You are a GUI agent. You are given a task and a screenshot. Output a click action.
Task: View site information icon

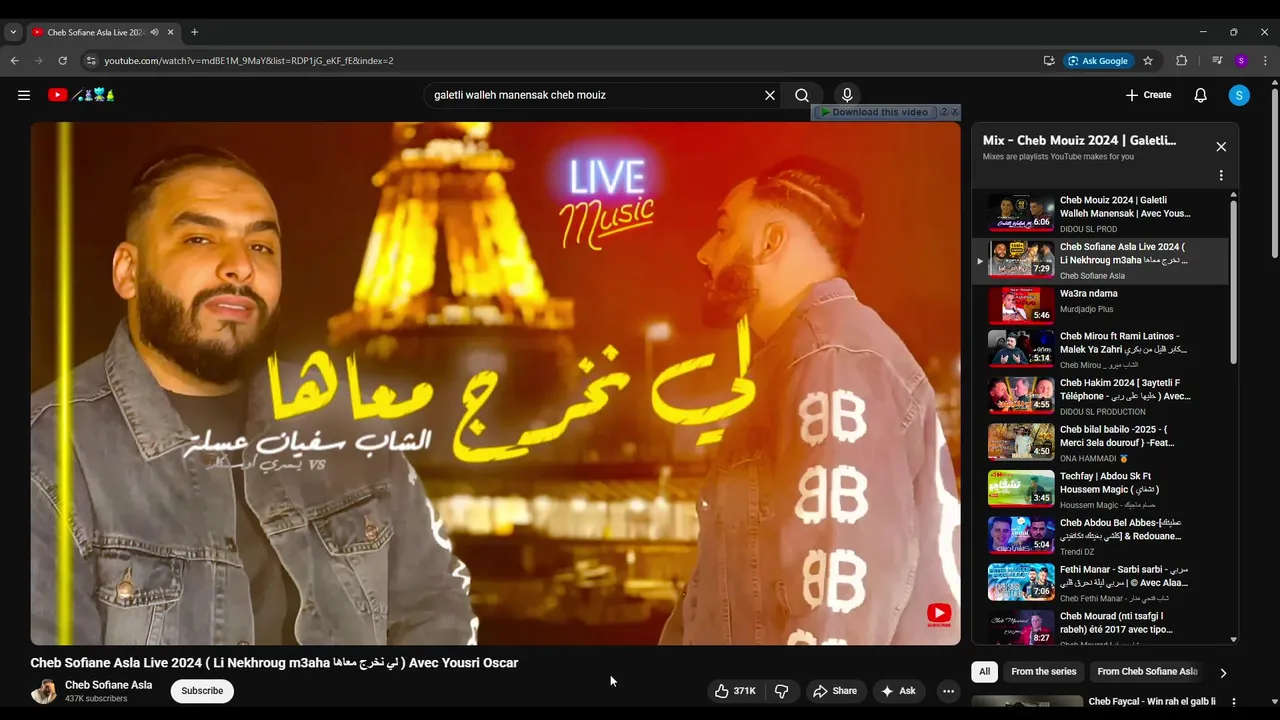point(90,61)
